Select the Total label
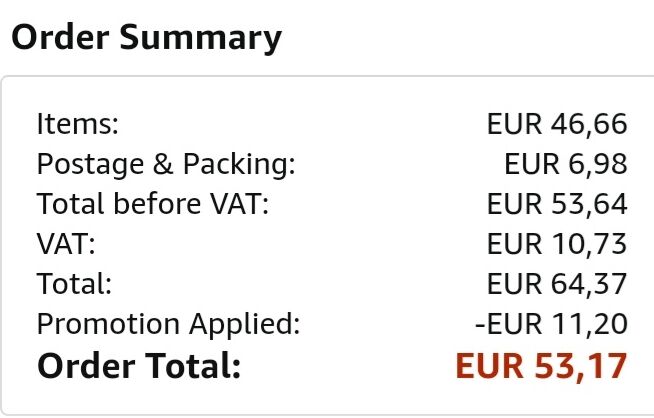Screen dimensions: 654x418 click(74, 284)
